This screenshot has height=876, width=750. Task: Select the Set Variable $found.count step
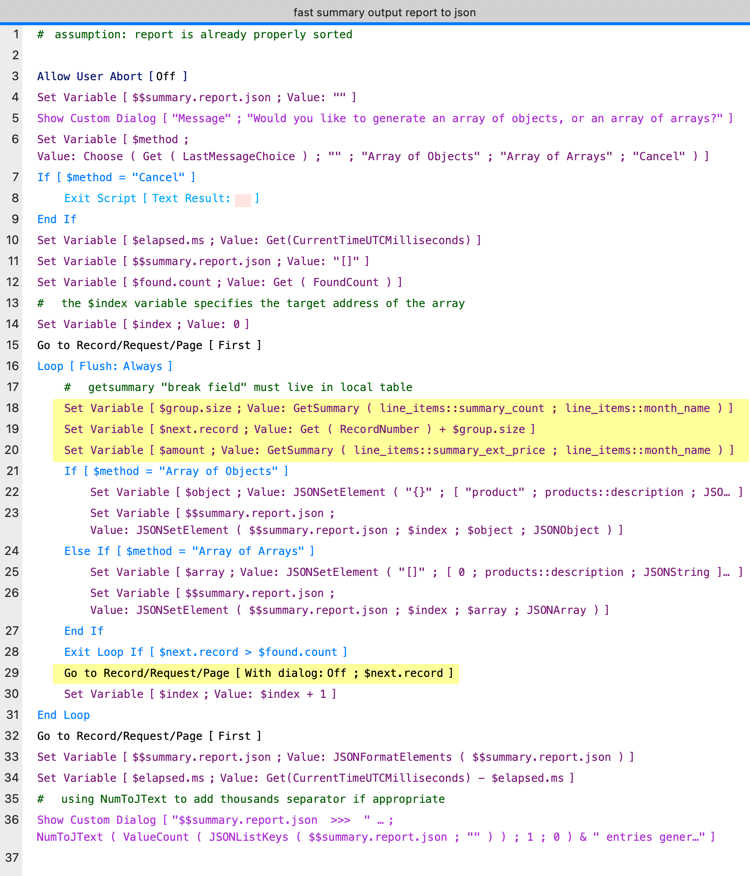(220, 282)
